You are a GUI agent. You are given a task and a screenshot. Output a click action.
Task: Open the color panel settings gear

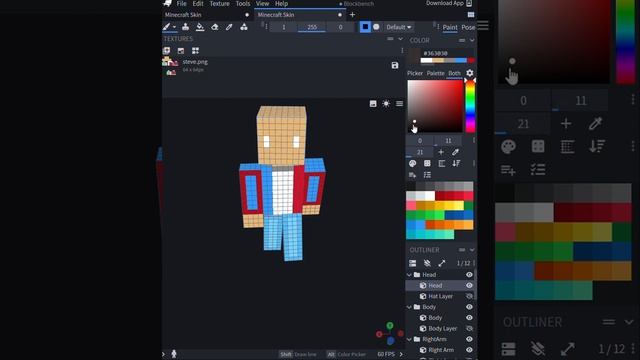(470, 73)
